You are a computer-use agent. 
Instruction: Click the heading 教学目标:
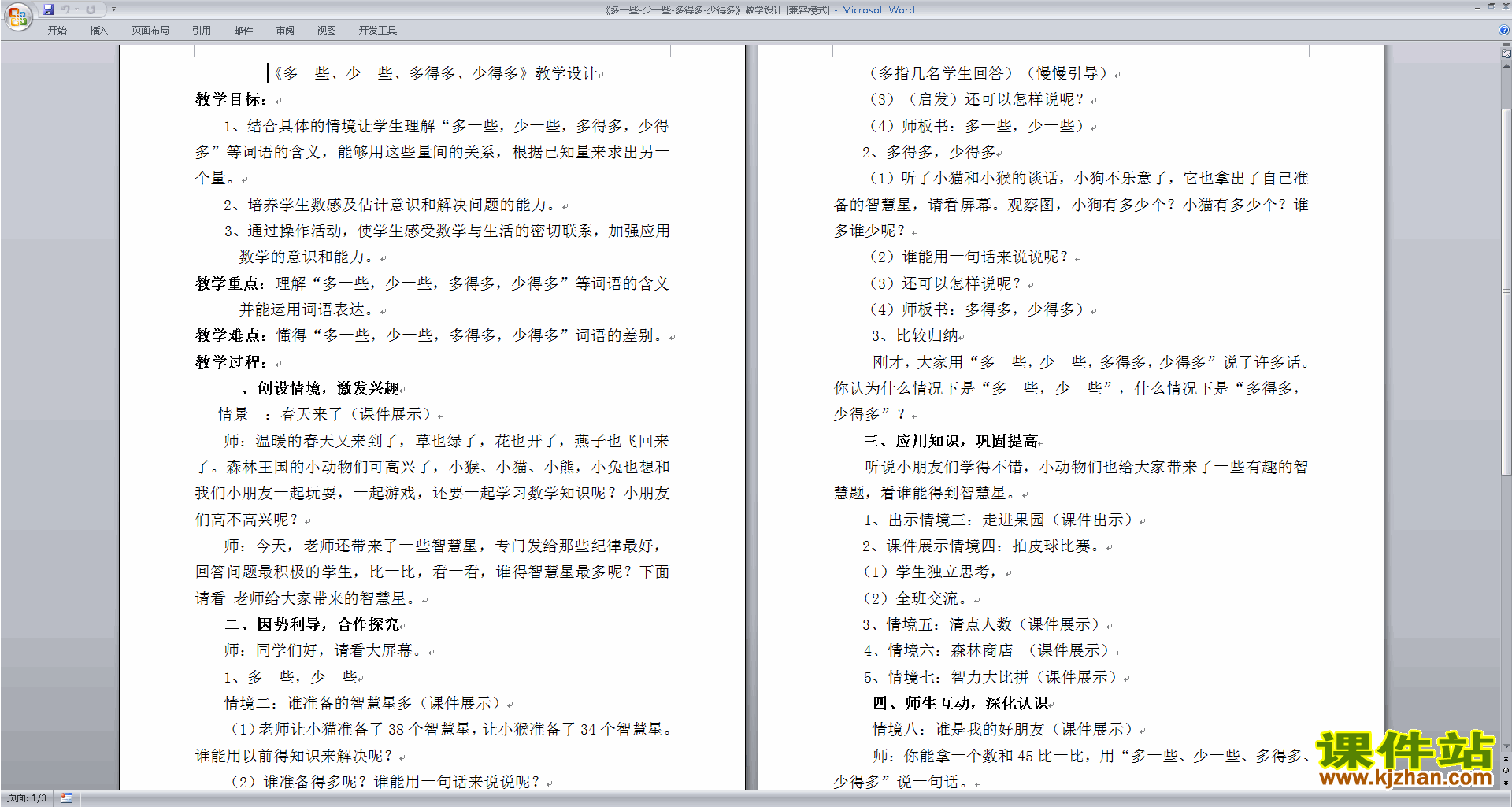[x=231, y=99]
